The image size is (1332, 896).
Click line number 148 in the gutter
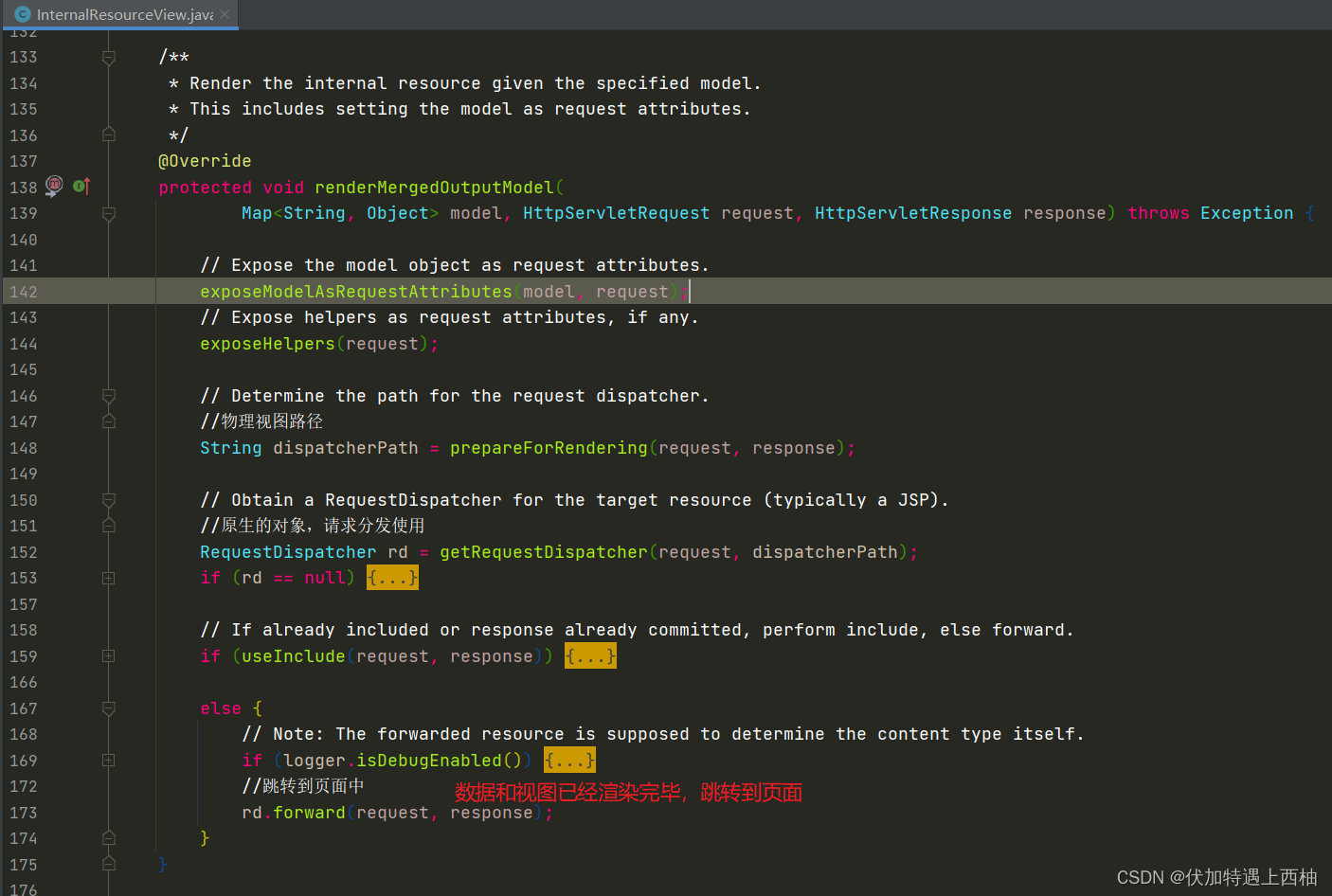(x=24, y=448)
